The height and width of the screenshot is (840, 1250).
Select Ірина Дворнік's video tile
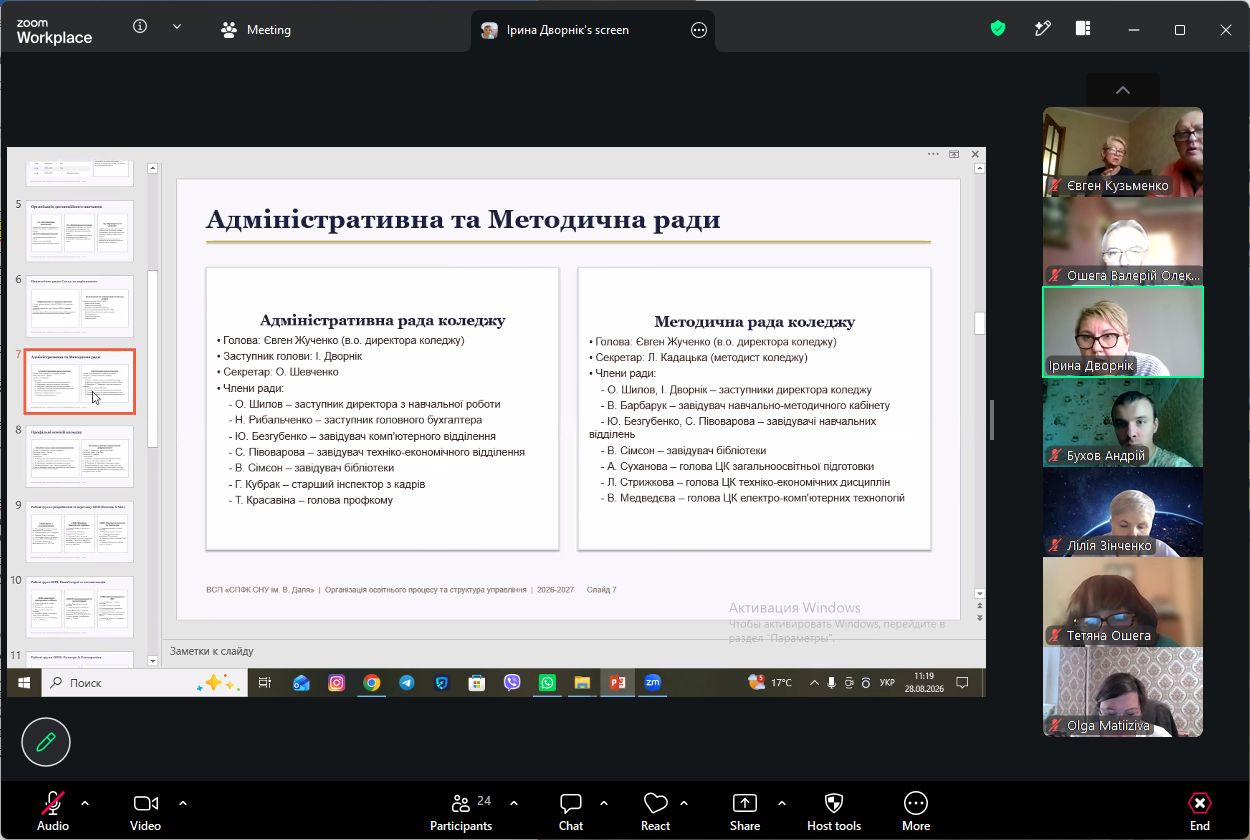[1123, 332]
